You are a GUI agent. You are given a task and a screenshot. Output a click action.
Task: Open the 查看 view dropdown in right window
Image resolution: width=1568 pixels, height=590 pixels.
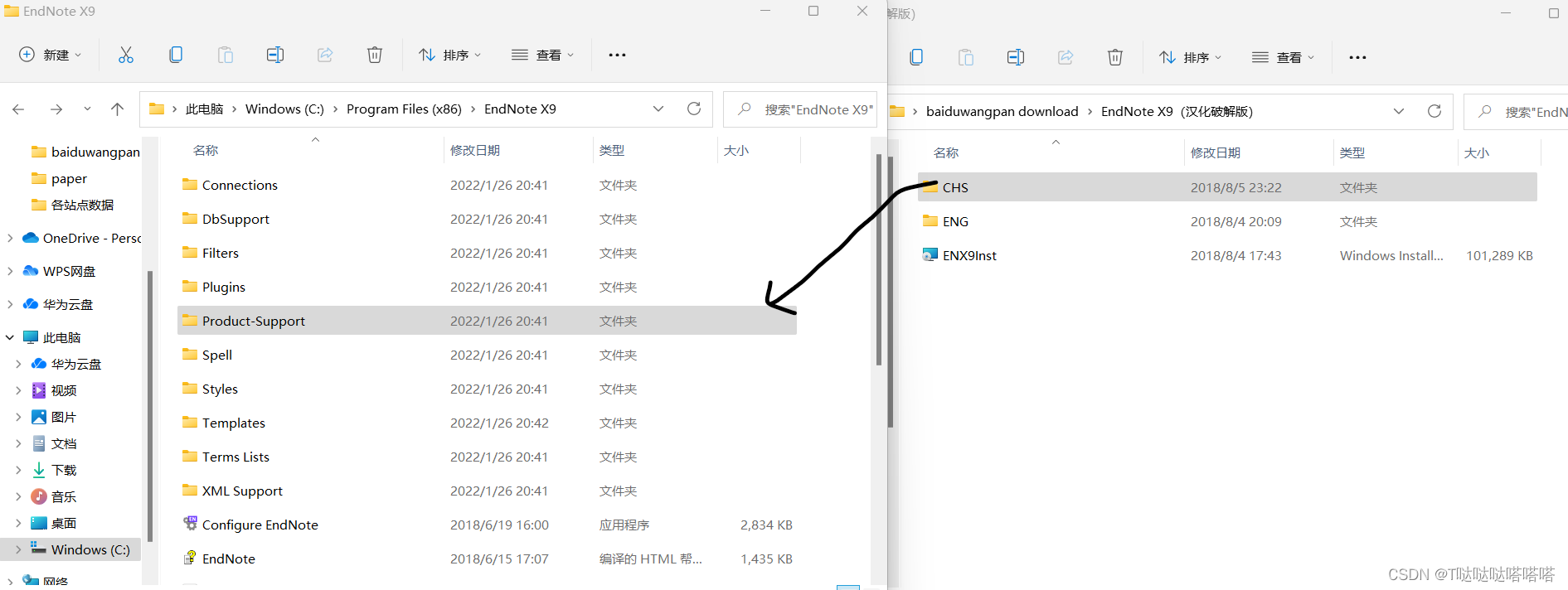(1283, 57)
